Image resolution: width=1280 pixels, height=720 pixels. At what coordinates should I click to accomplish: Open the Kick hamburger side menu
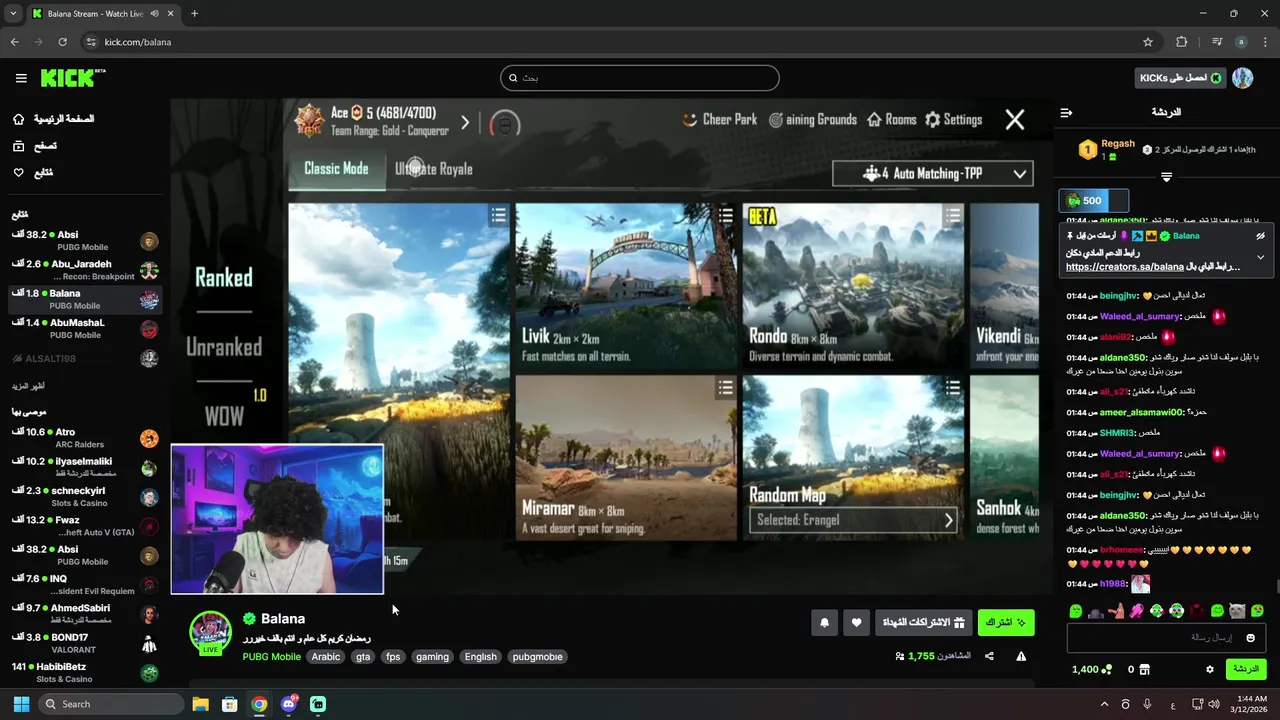coord(21,78)
